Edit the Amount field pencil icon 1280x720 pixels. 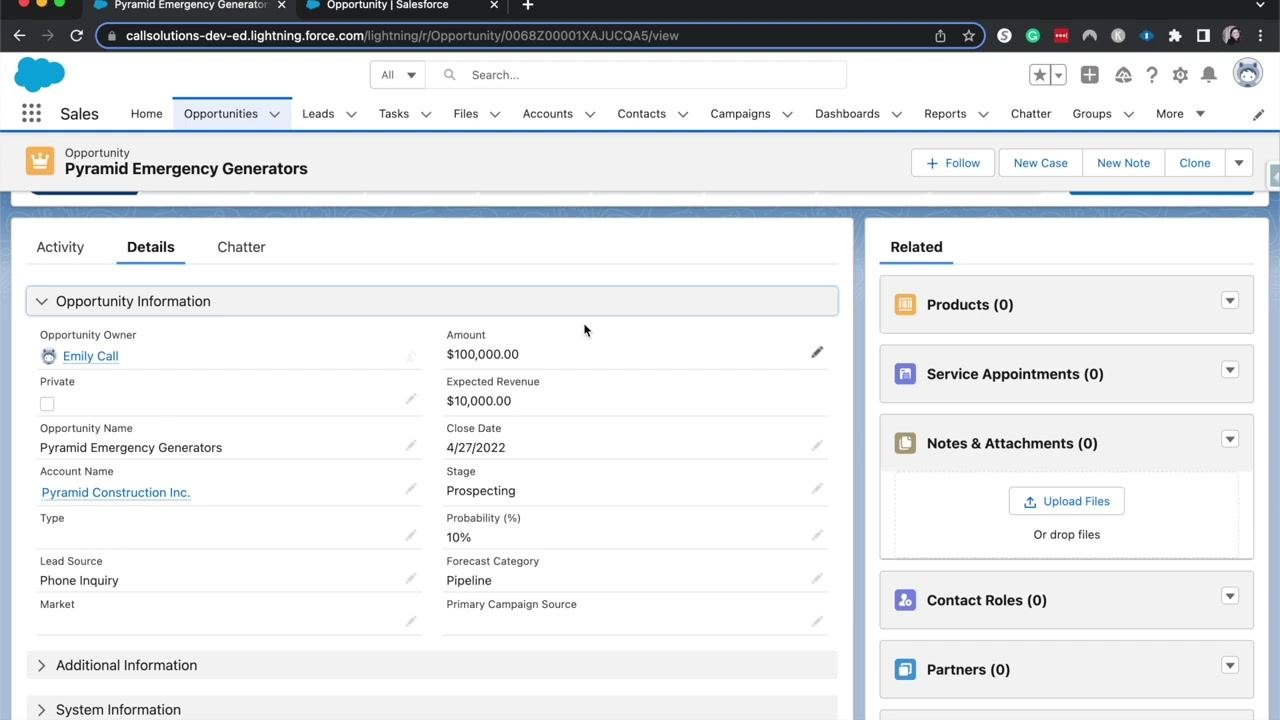(817, 352)
